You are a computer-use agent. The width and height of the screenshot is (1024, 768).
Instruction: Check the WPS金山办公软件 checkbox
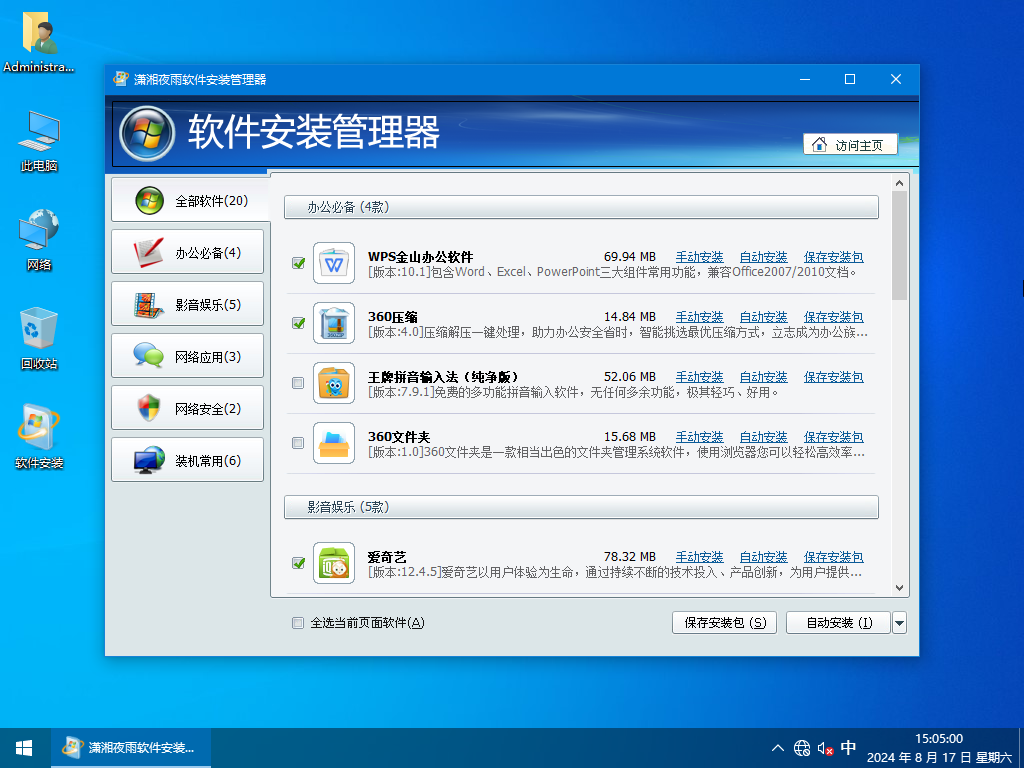point(298,263)
